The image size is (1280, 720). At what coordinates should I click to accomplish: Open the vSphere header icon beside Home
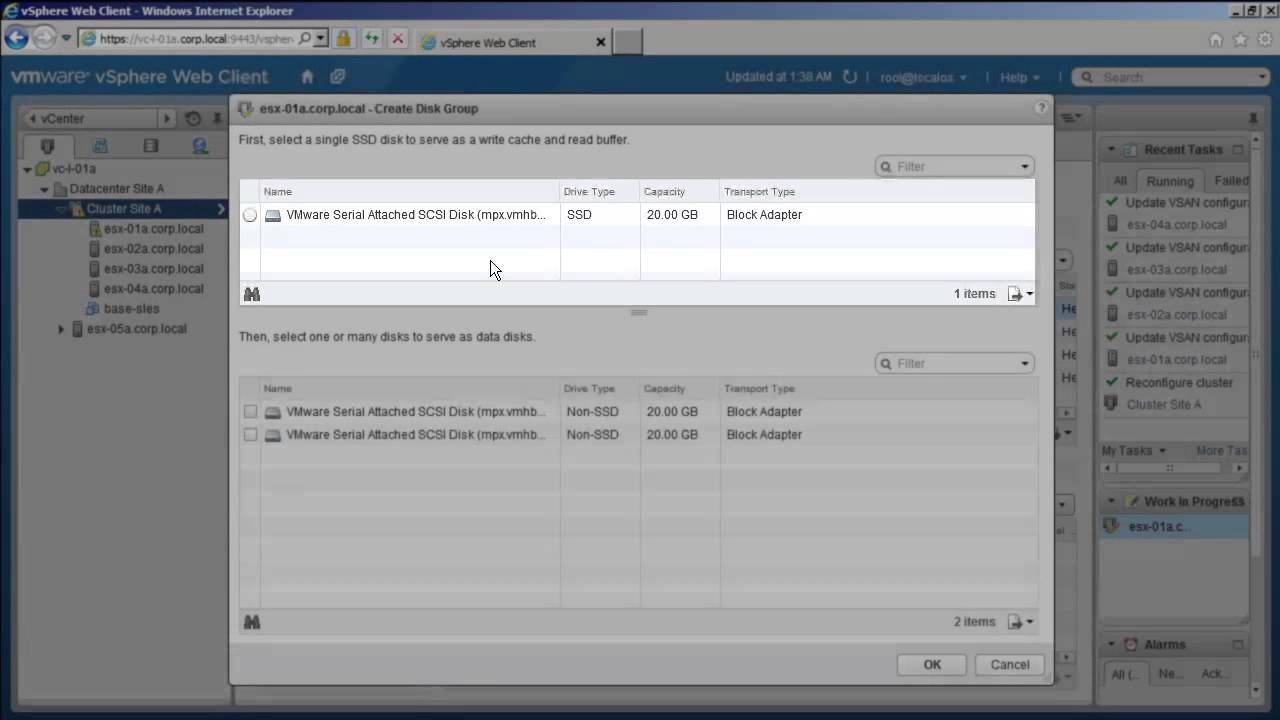[x=338, y=77]
